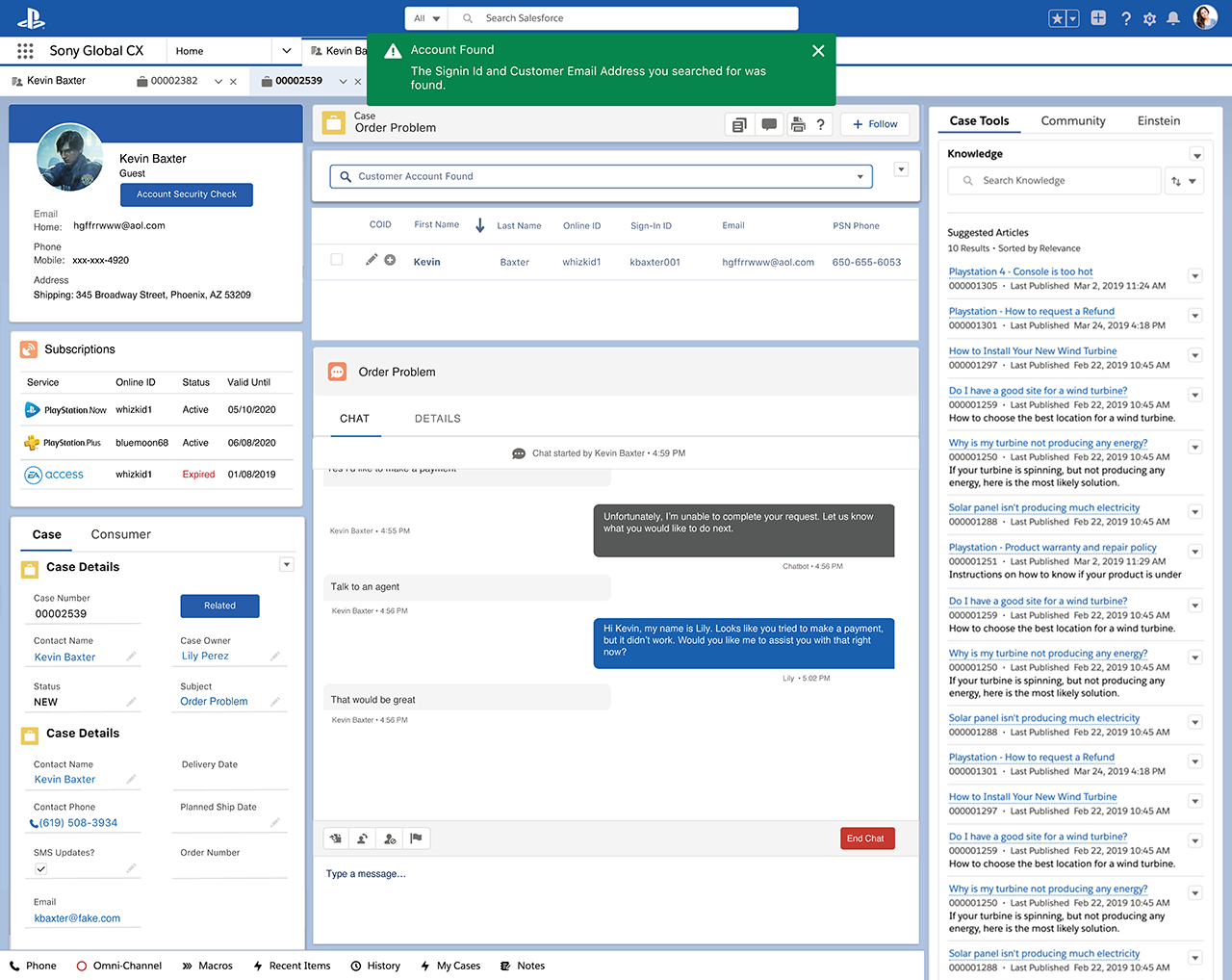1232x980 pixels.
Task: Click the help question mark in top bar
Action: (x=1125, y=18)
